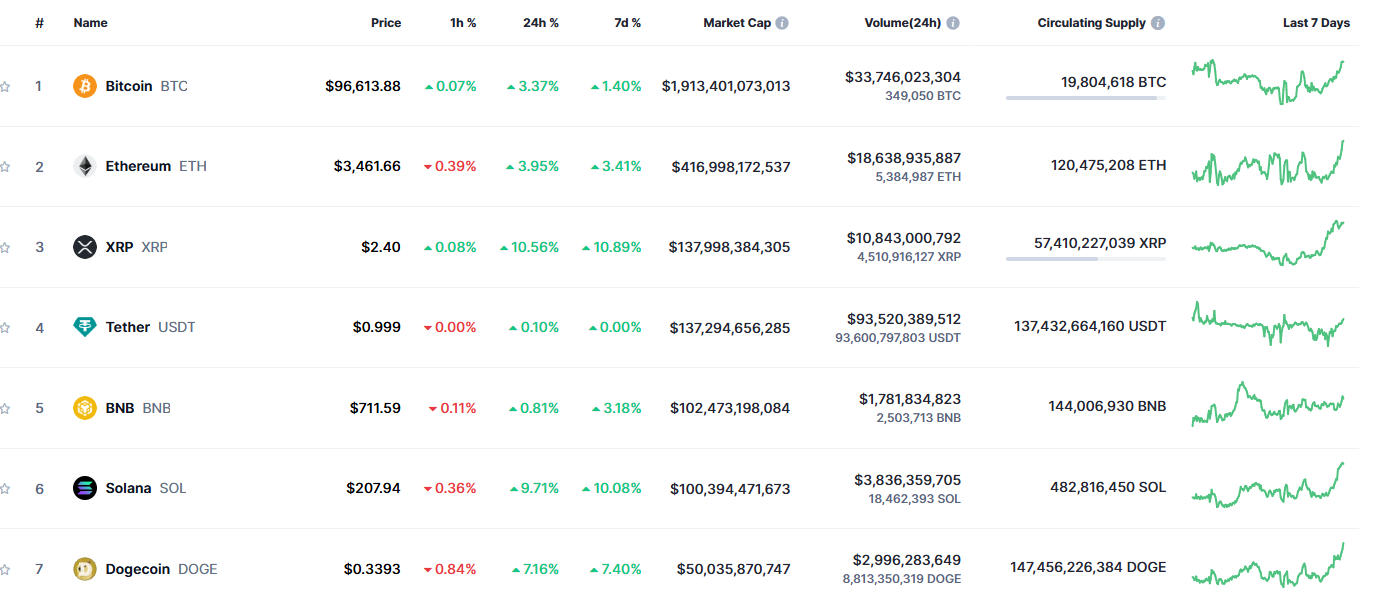Sort by 1h % column header
This screenshot has width=1375, height=598.
[463, 23]
